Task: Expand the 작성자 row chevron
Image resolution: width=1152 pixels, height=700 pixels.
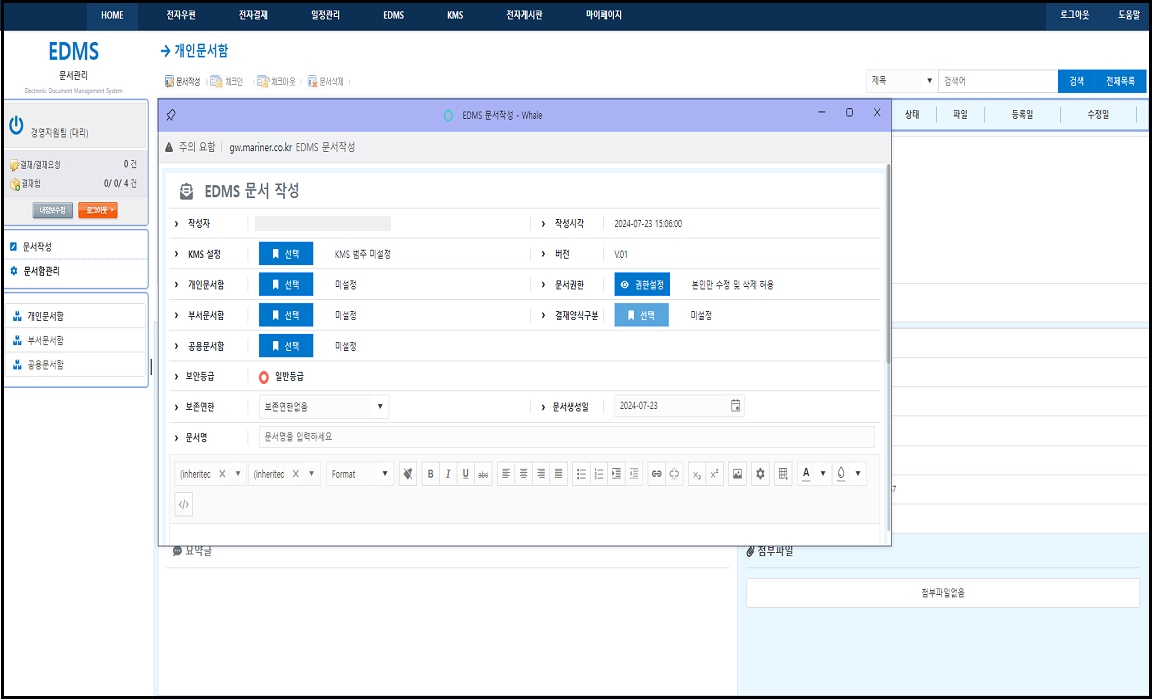Action: 176,223
